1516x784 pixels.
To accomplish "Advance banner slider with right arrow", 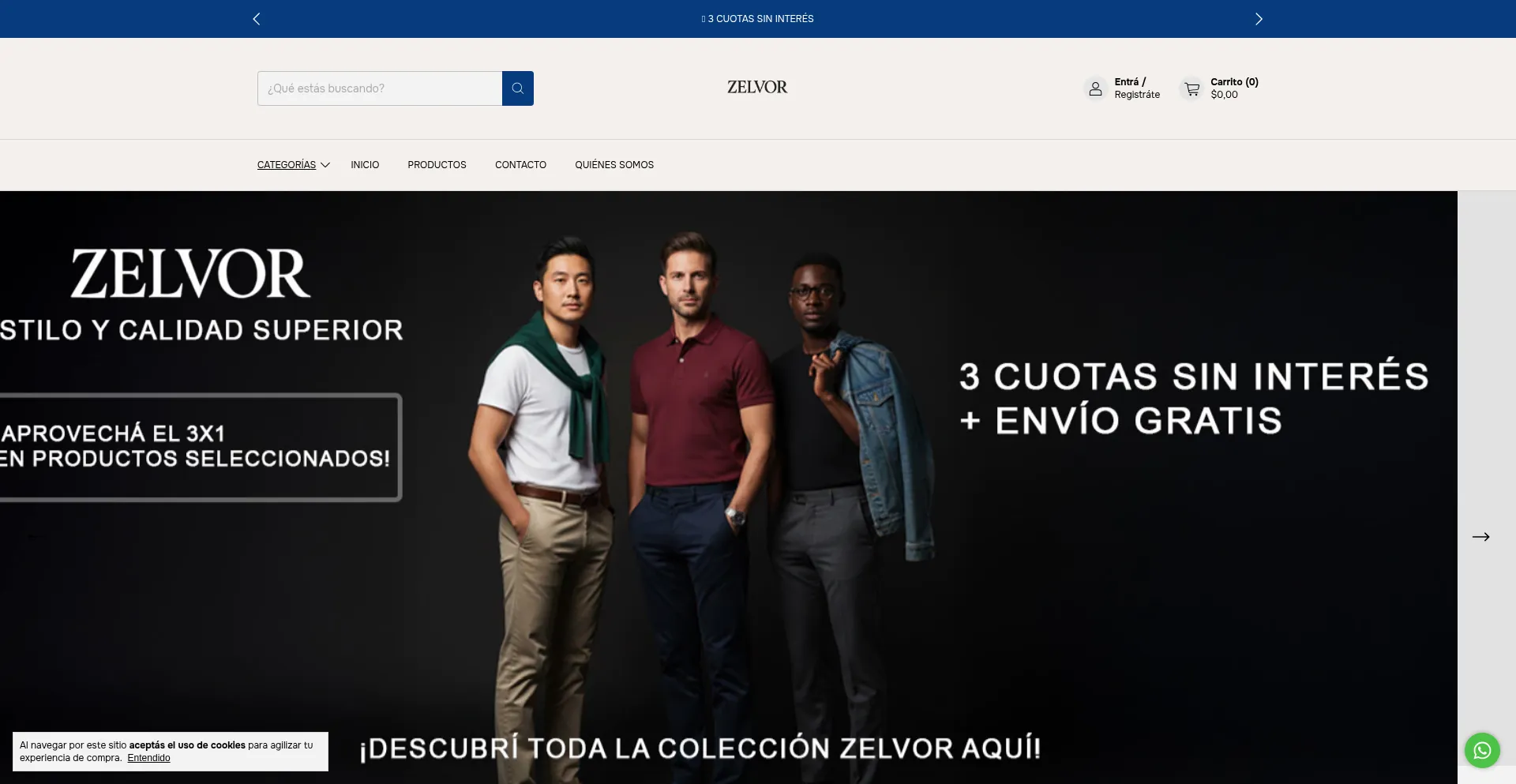I will tap(1480, 537).
